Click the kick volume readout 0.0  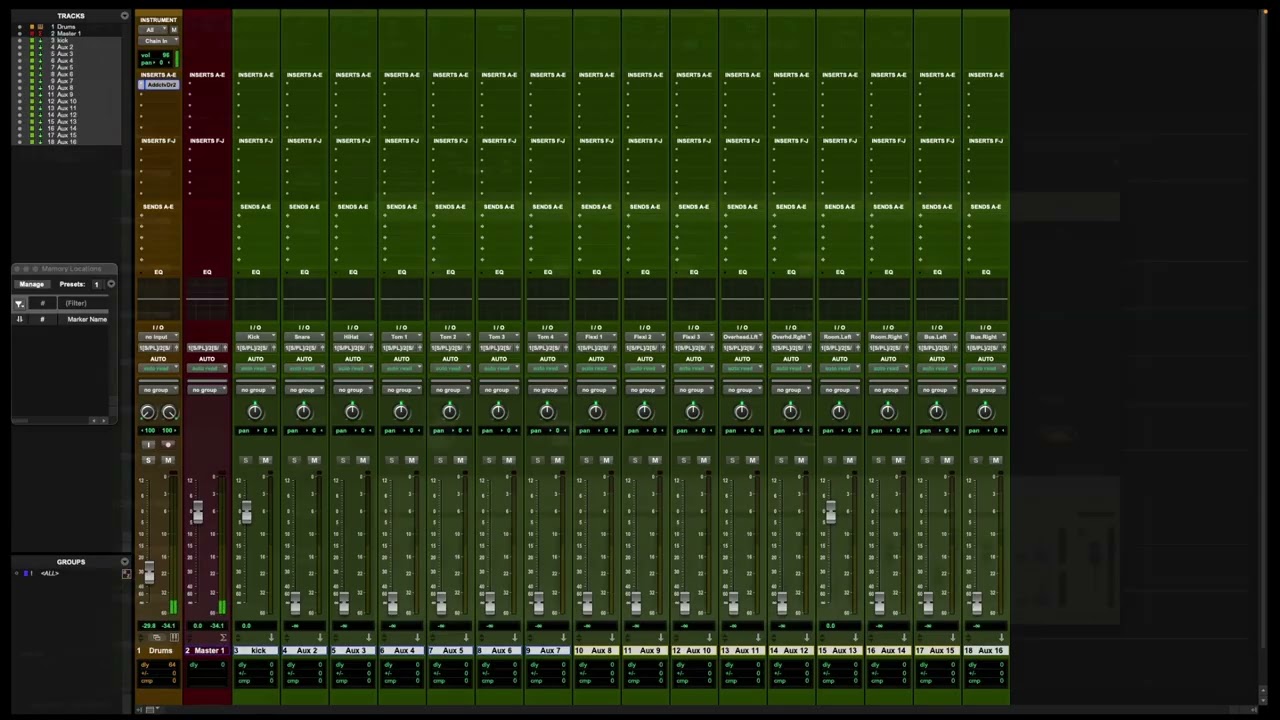point(246,626)
